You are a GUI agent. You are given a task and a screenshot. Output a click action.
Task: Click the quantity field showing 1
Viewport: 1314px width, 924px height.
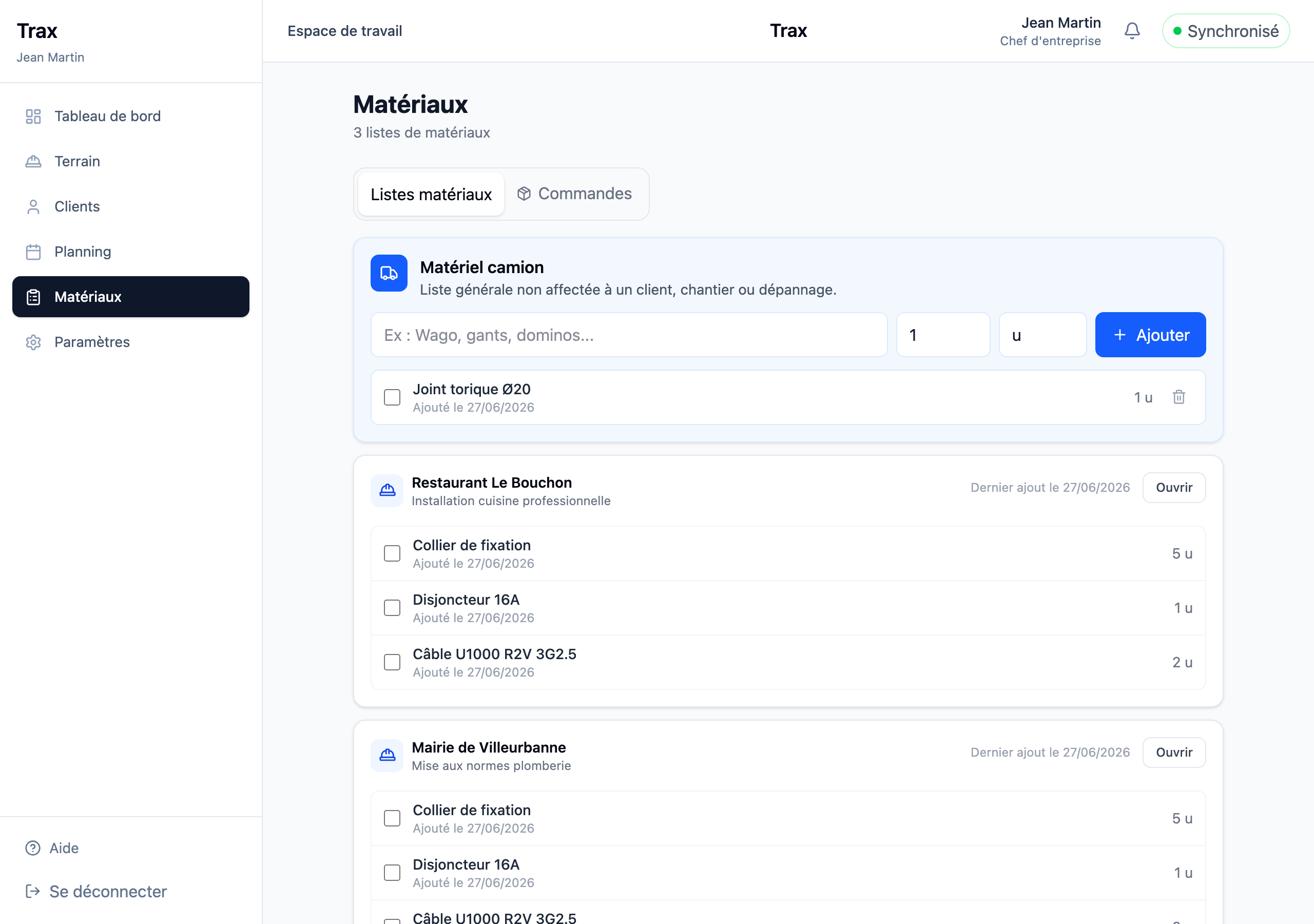click(x=943, y=335)
